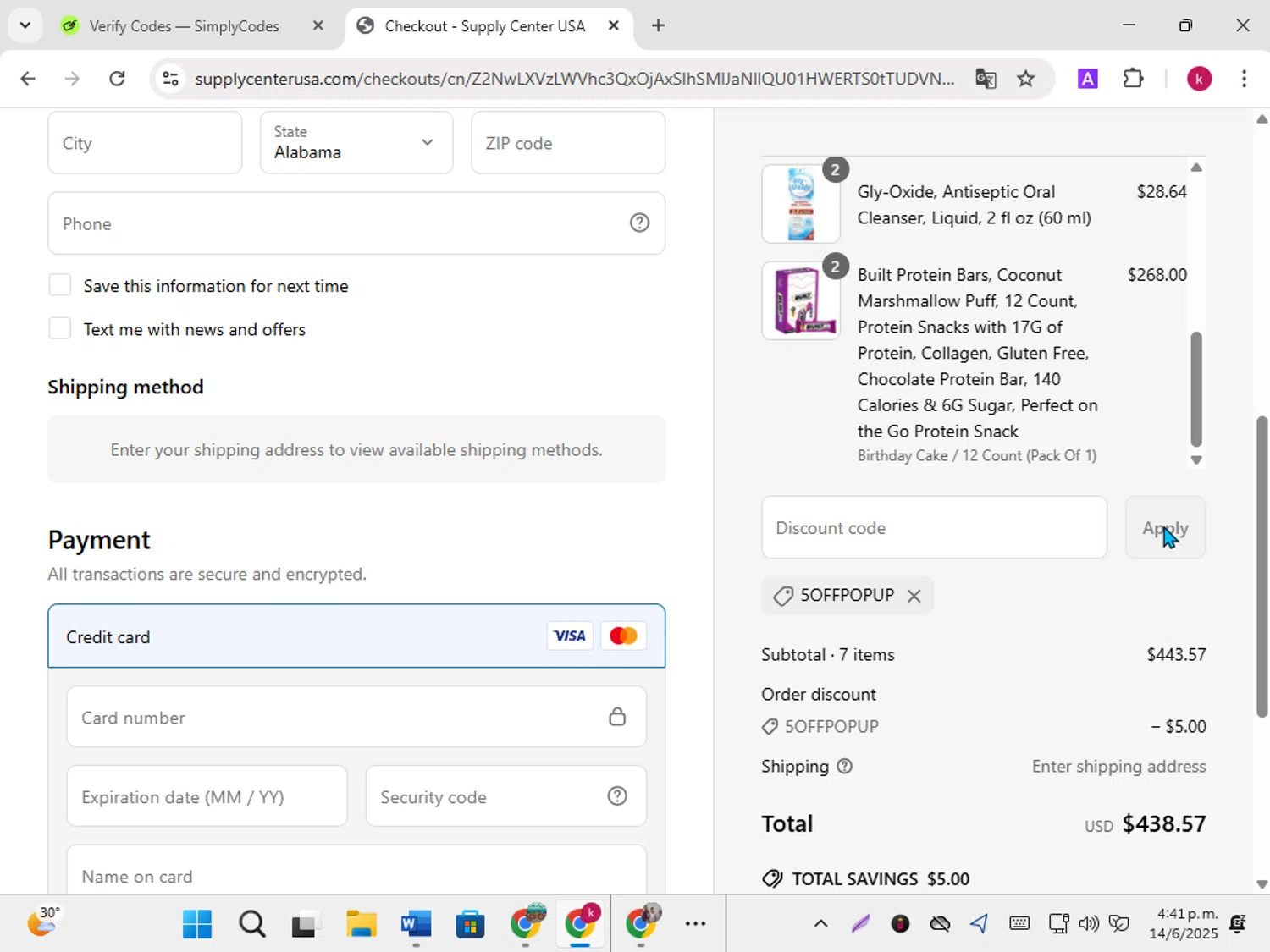Click the notification center icon
1270x952 pixels.
coord(1238,924)
